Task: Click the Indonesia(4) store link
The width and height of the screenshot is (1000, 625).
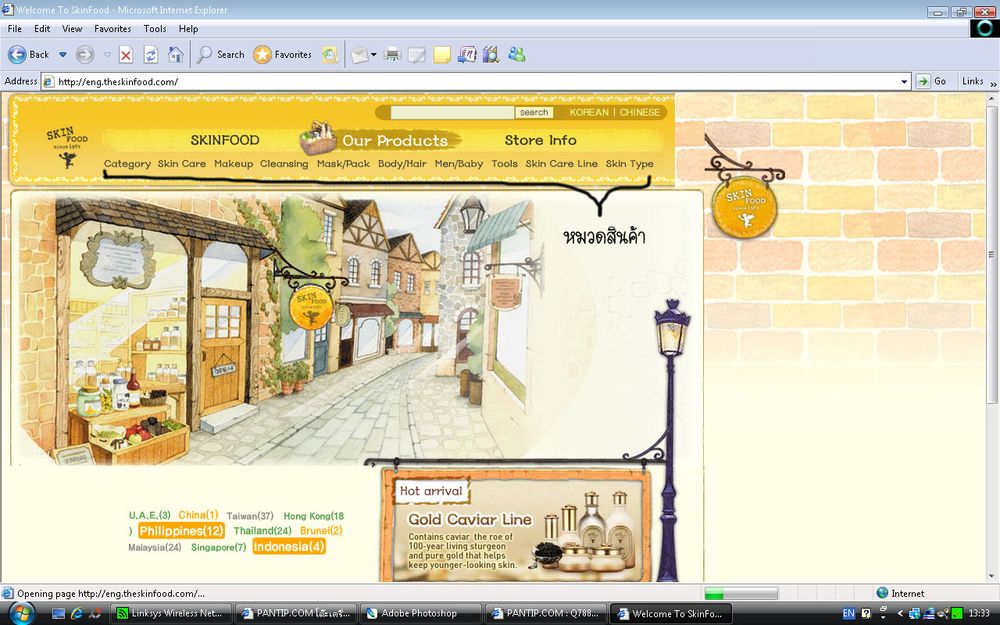Action: 289,547
